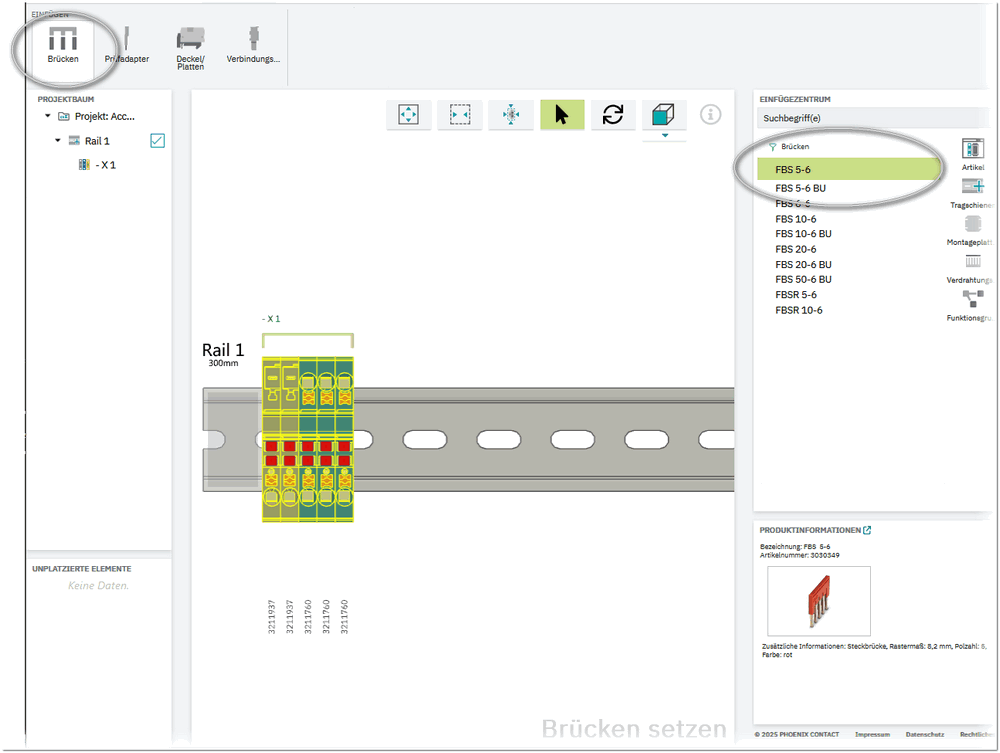
Task: Toggle the Rail 1 checkbox in project tree
Action: tap(158, 140)
